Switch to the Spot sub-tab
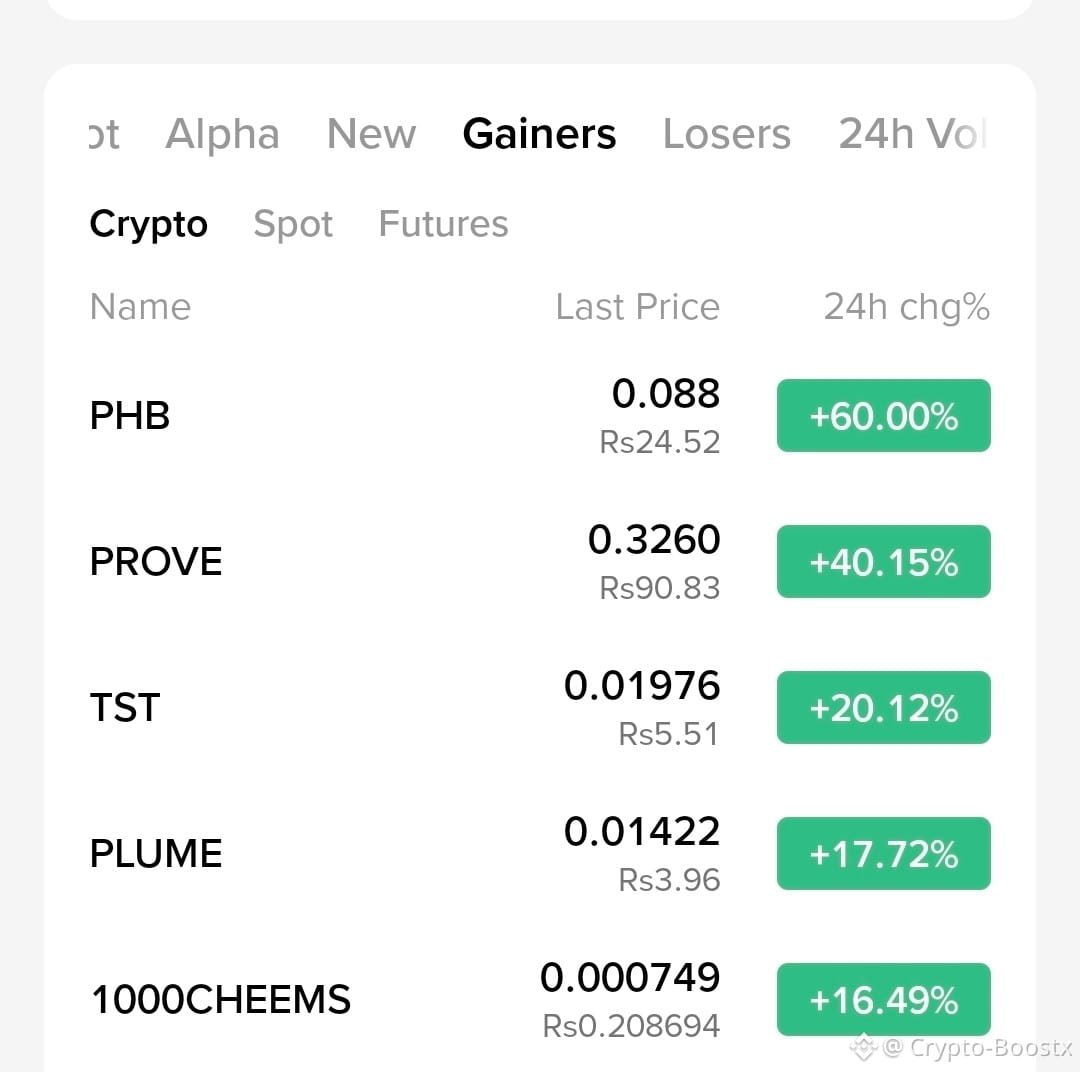 click(293, 225)
